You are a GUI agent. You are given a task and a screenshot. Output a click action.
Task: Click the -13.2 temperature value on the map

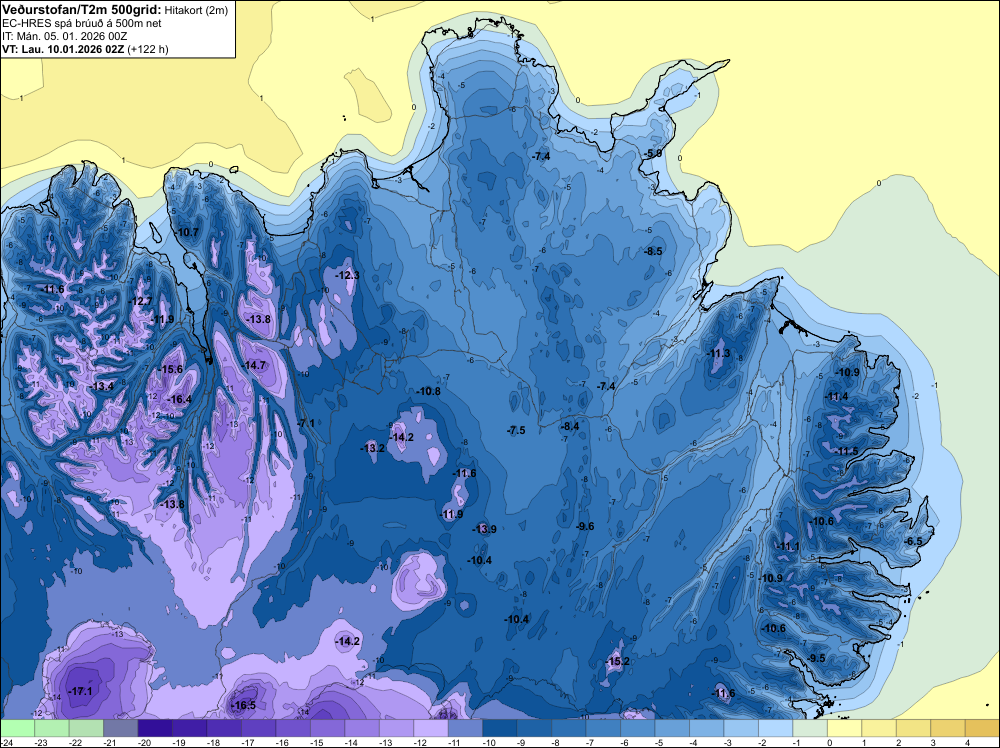pyautogui.click(x=372, y=448)
